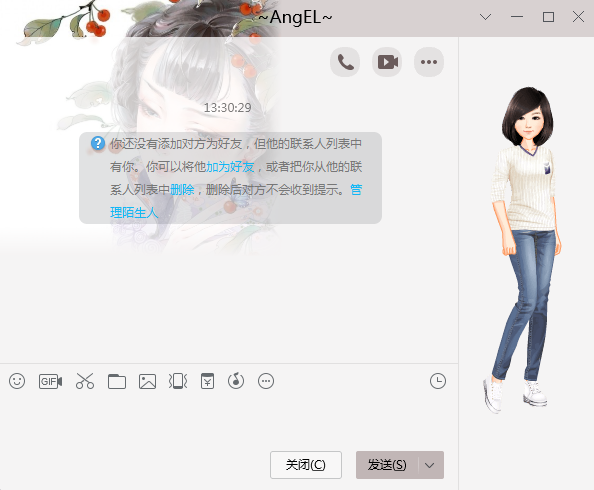594x490 pixels.
Task: Select the scissors screenshot tool
Action: (85, 381)
